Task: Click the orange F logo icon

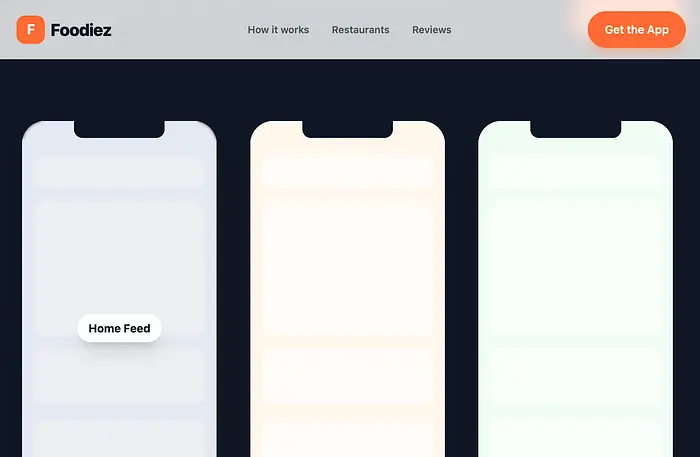Action: click(x=31, y=30)
